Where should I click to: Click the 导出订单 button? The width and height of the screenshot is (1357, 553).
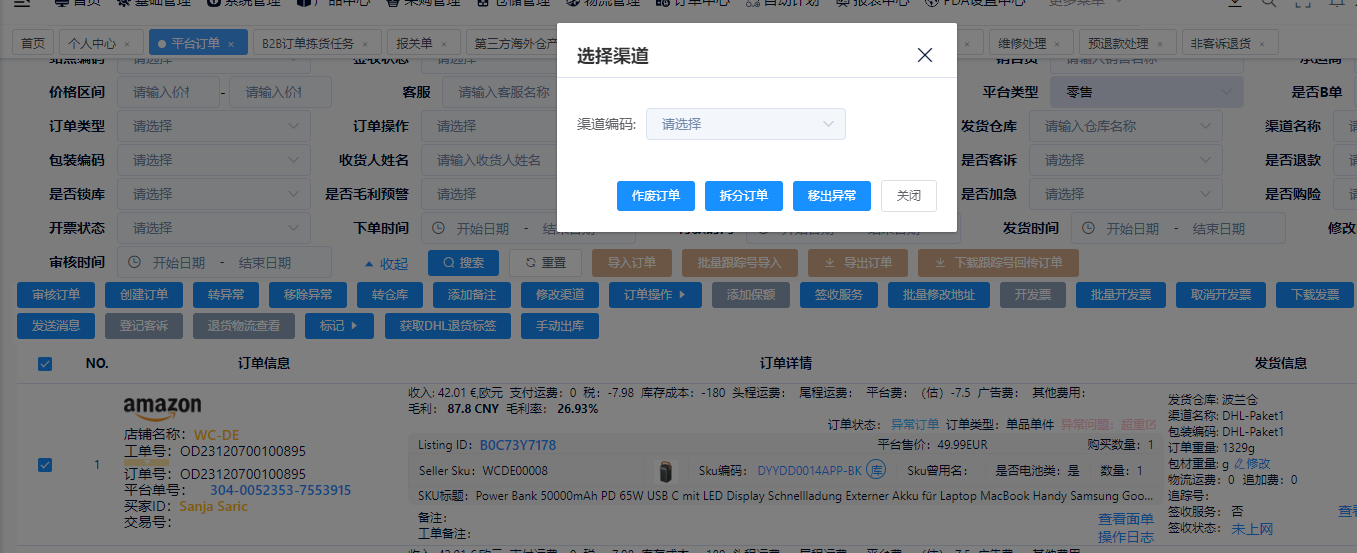pos(857,263)
